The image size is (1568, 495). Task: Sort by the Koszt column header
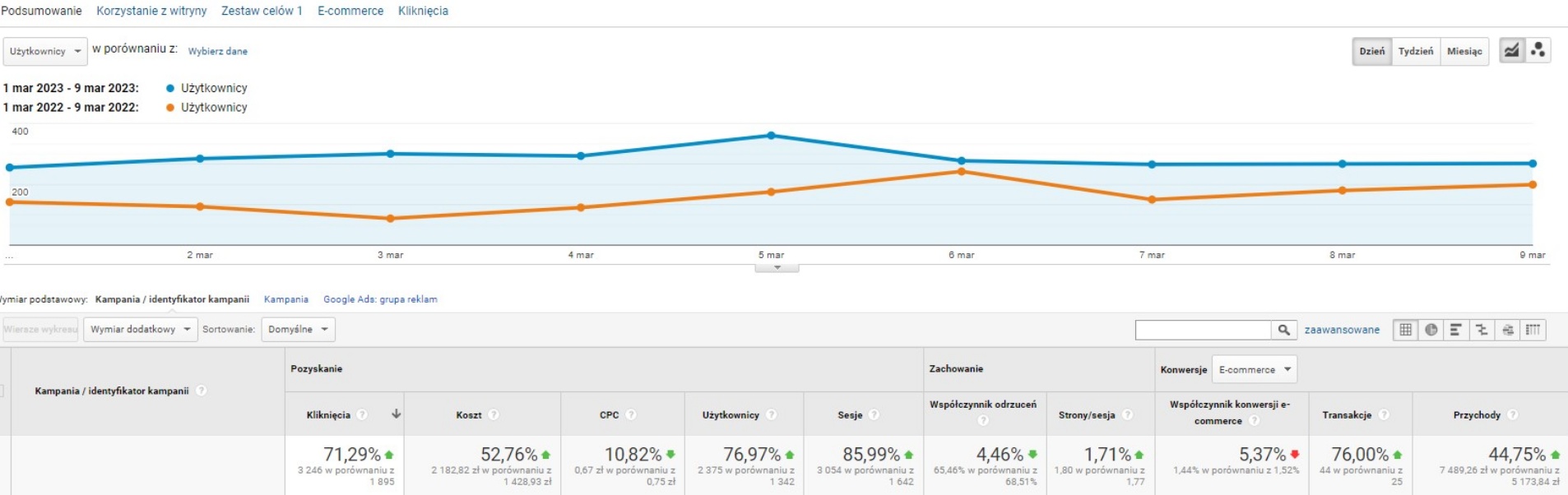point(469,415)
